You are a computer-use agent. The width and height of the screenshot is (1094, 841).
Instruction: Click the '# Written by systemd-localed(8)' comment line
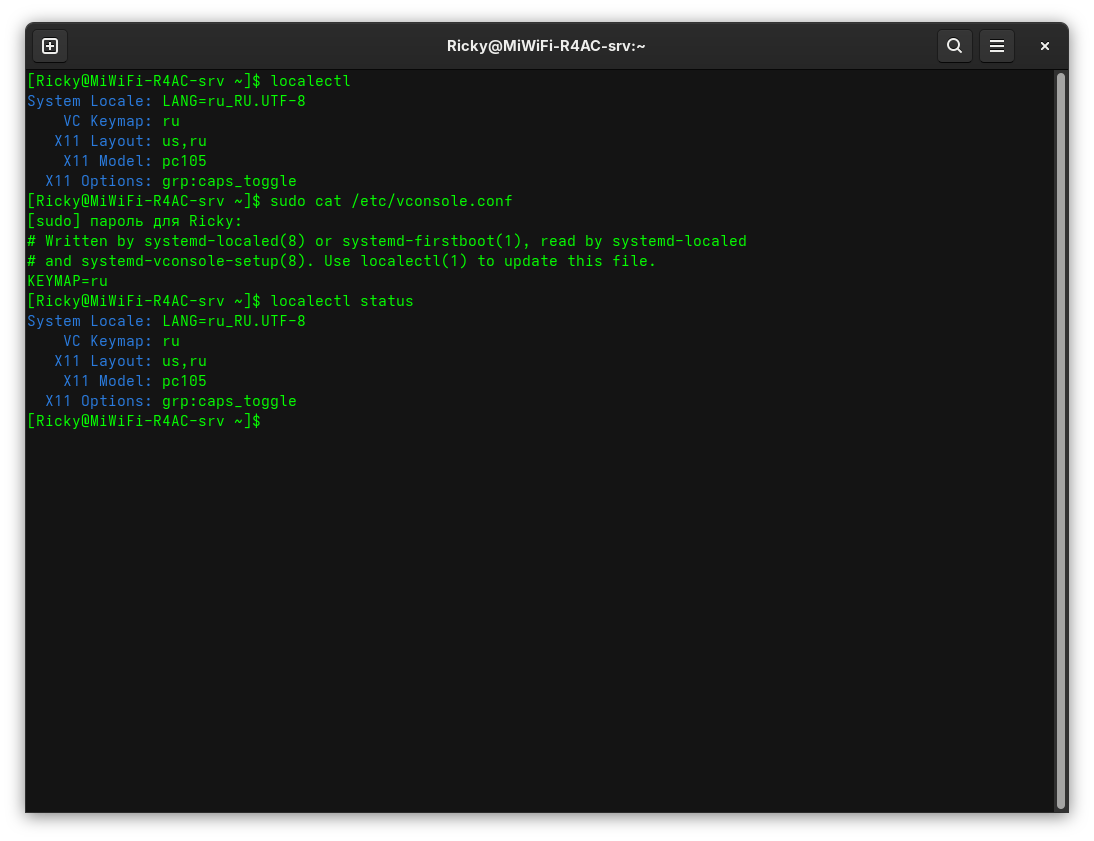tap(387, 241)
